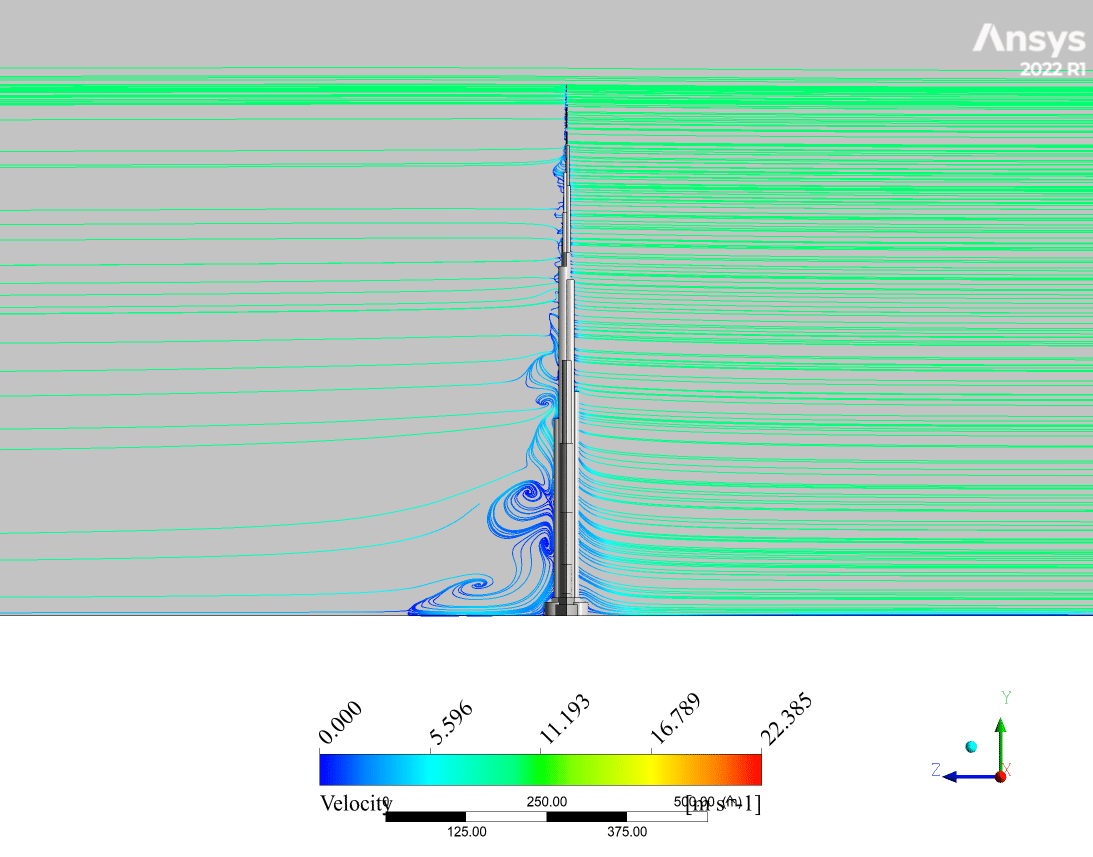The image size is (1093, 857).
Task: Click the red X axis dot on triad
Action: tap(1001, 776)
